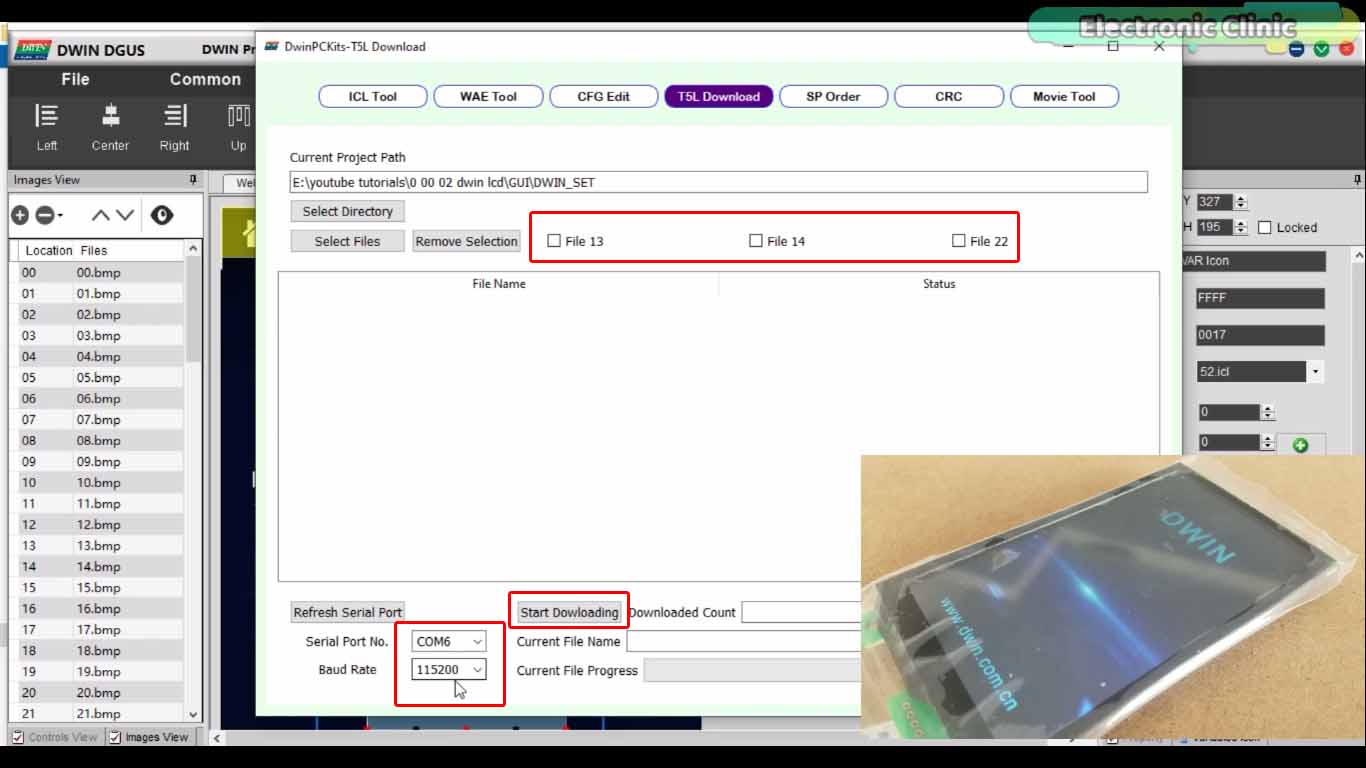Open the Common ribbon tab
Viewport: 1366px width, 768px height.
pyautogui.click(x=205, y=79)
